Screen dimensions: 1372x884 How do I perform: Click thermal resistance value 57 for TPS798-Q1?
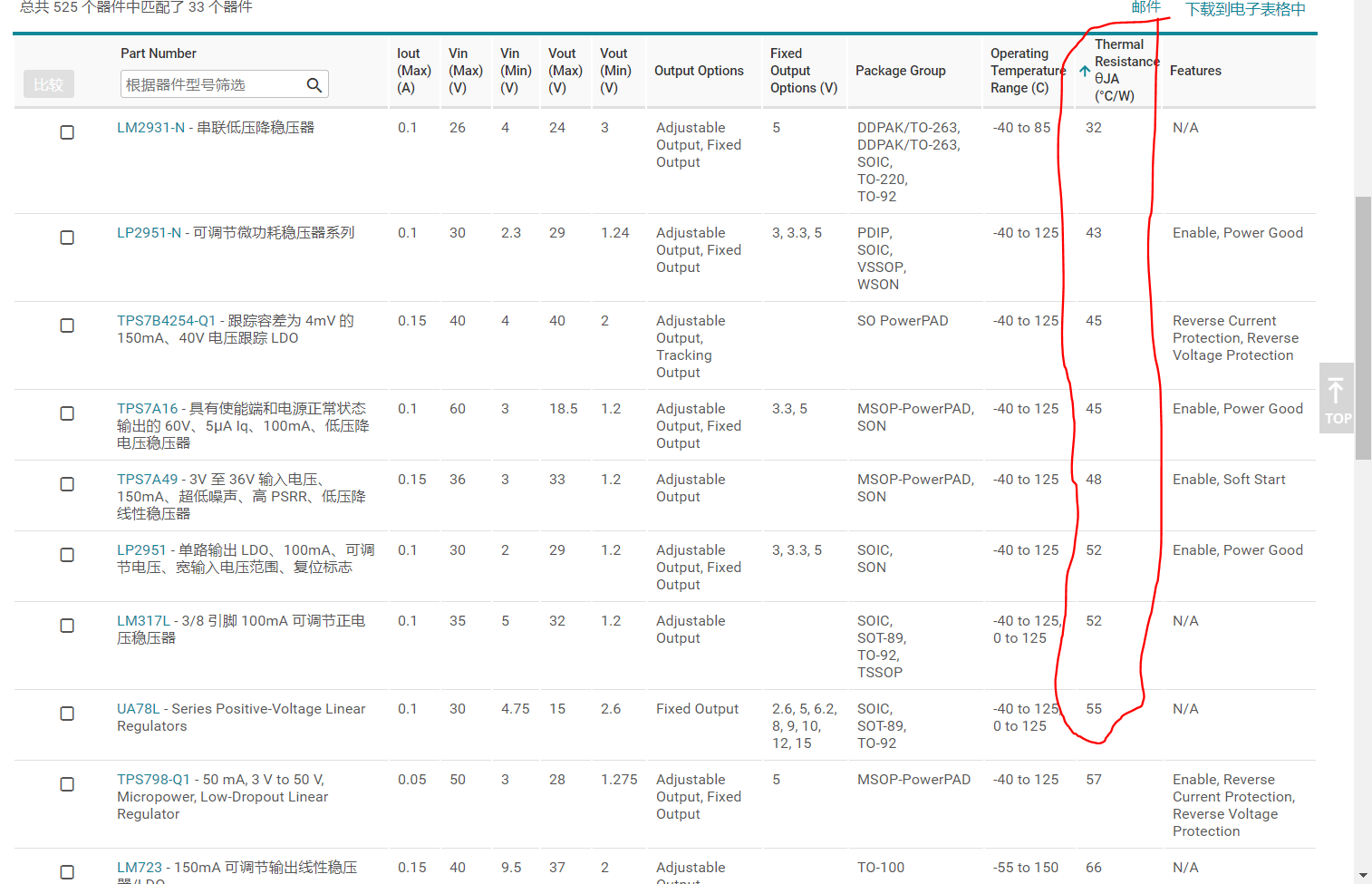[x=1094, y=780]
